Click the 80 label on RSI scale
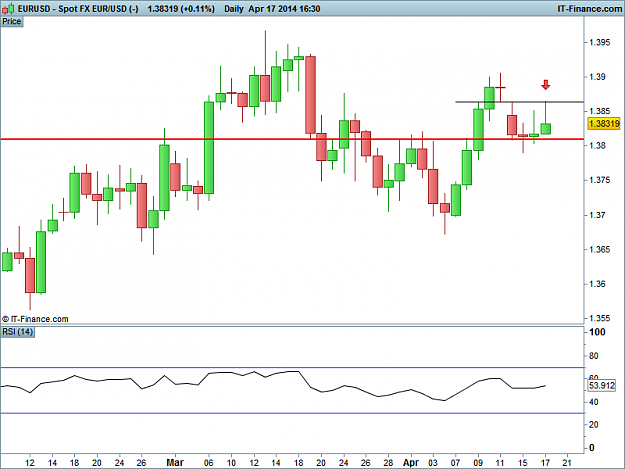 click(x=594, y=356)
